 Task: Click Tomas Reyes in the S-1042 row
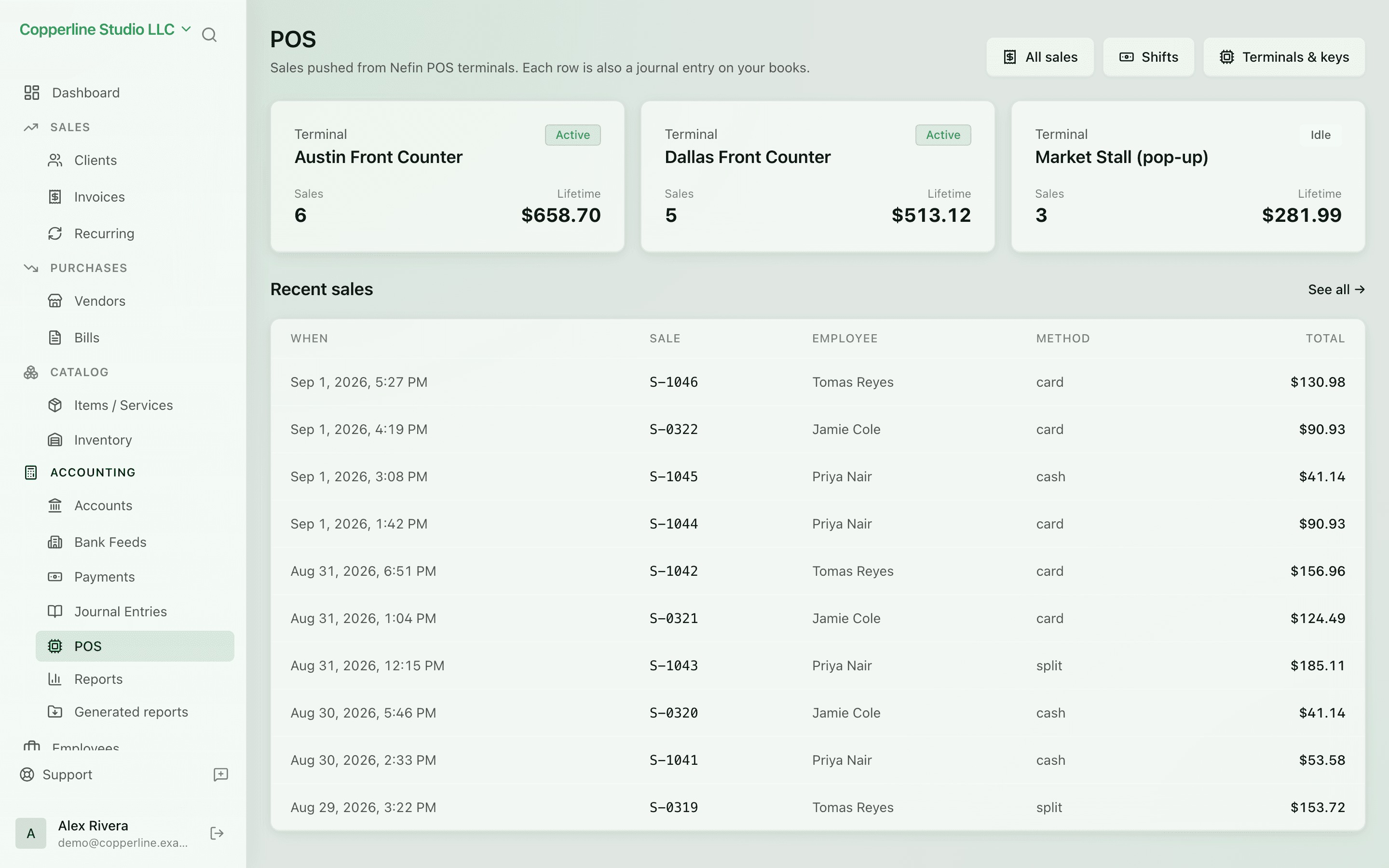pos(853,571)
